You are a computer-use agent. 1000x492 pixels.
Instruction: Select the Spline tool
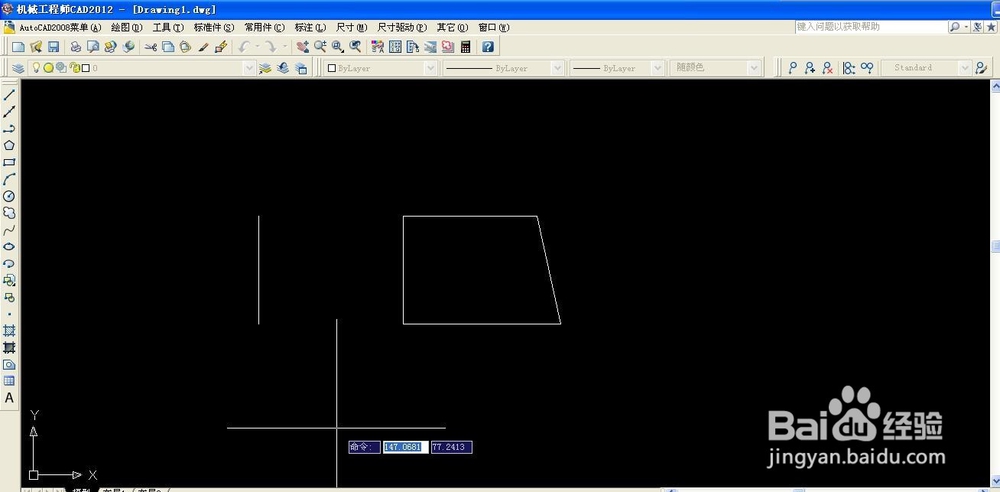pyautogui.click(x=9, y=230)
